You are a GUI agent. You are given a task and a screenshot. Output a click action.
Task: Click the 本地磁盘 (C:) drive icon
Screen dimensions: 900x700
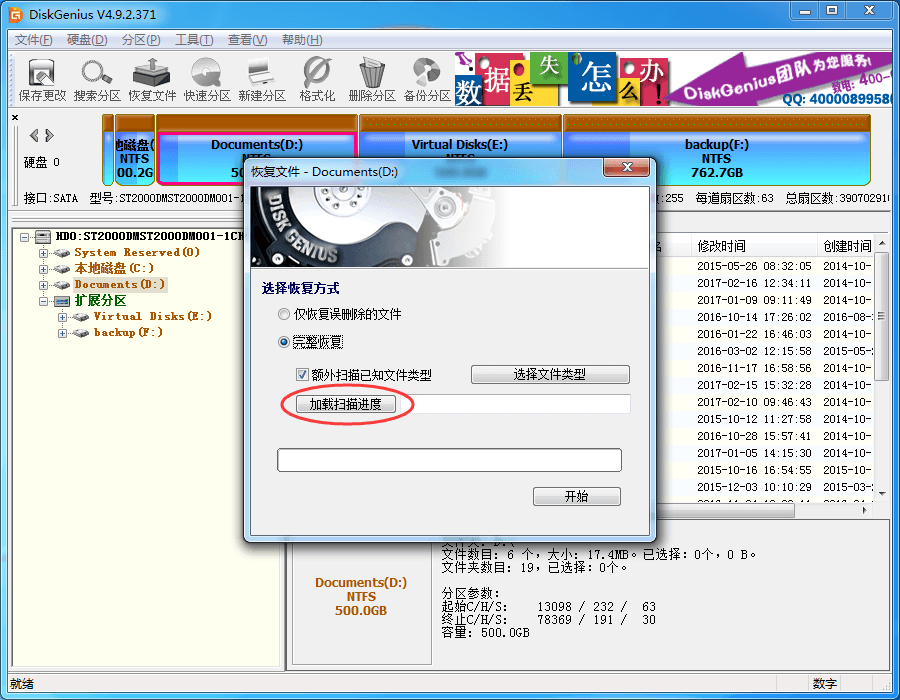[x=61, y=269]
